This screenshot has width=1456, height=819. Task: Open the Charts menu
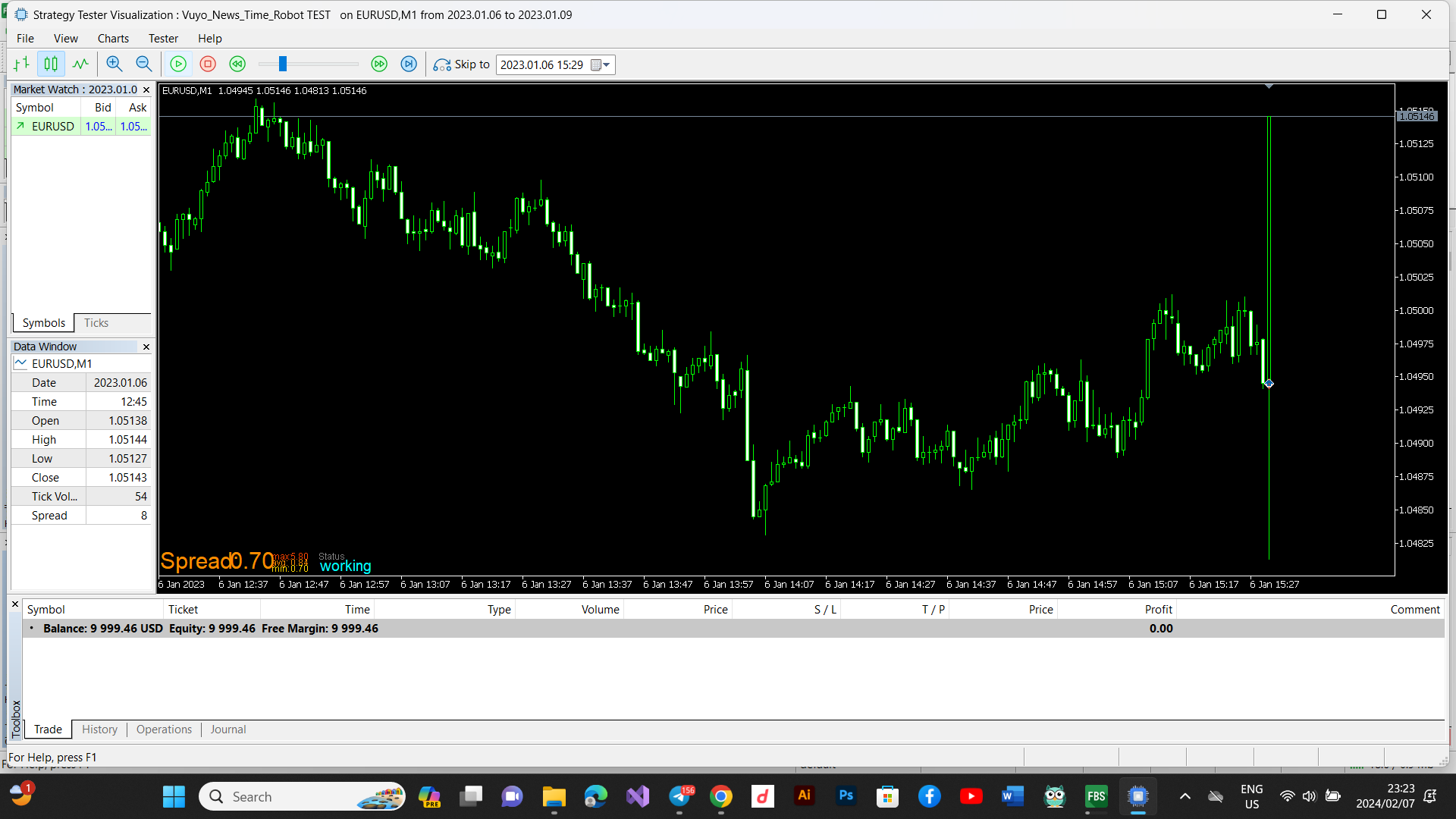113,39
